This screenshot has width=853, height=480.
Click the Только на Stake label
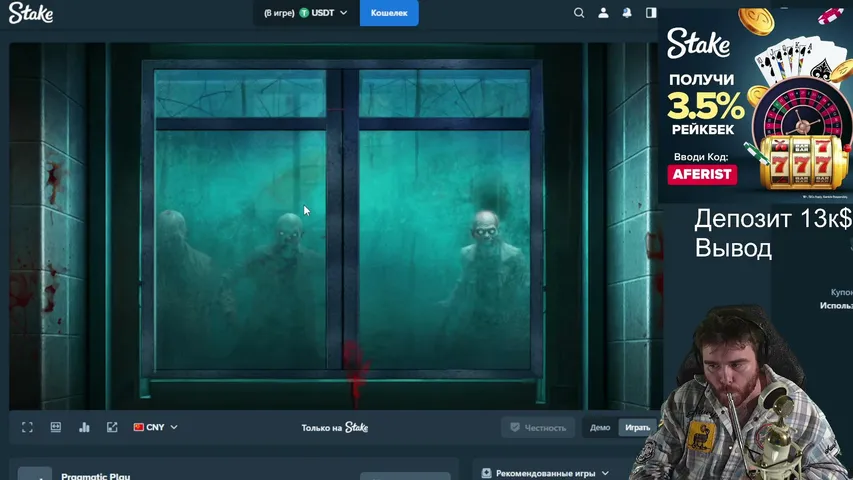pos(335,428)
